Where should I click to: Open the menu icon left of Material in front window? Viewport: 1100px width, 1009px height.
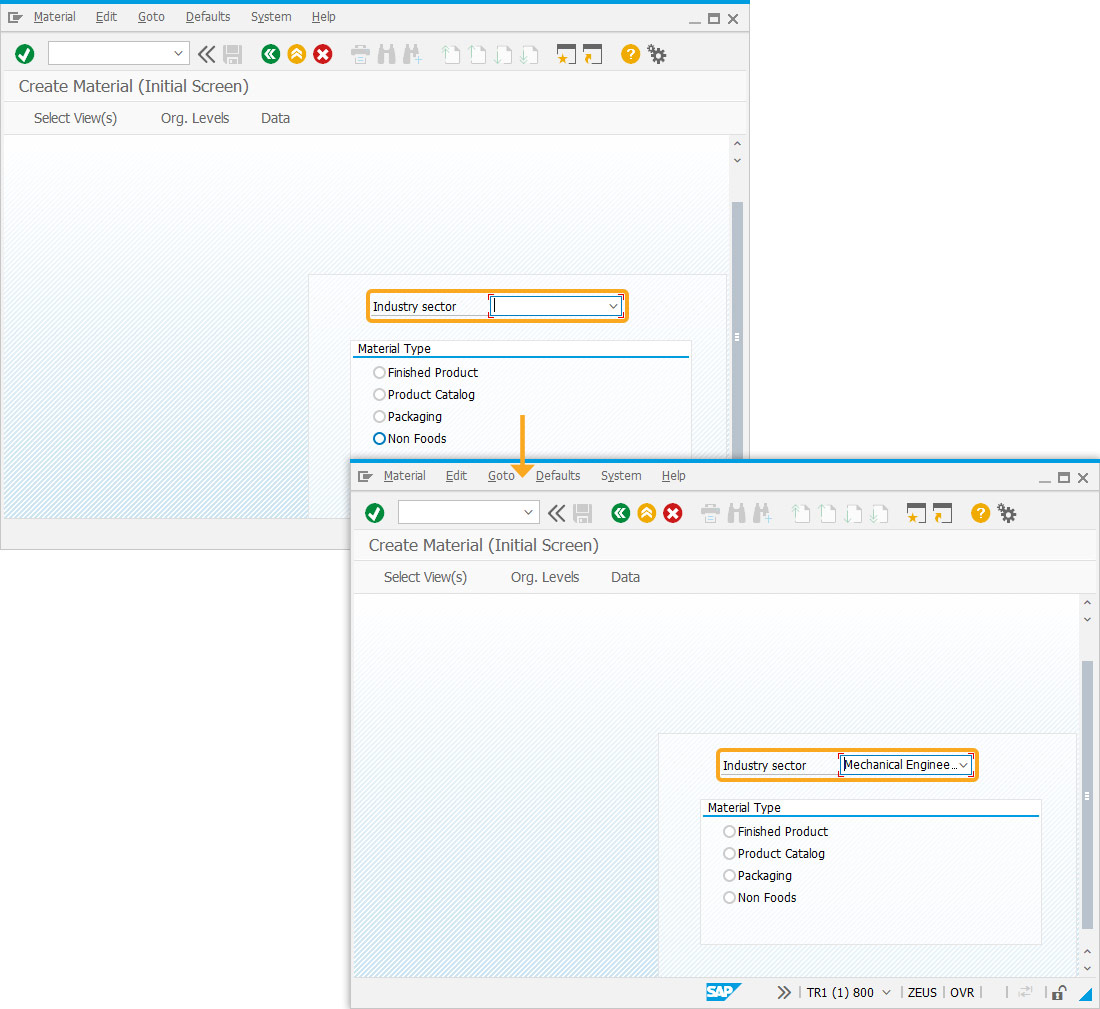[365, 476]
